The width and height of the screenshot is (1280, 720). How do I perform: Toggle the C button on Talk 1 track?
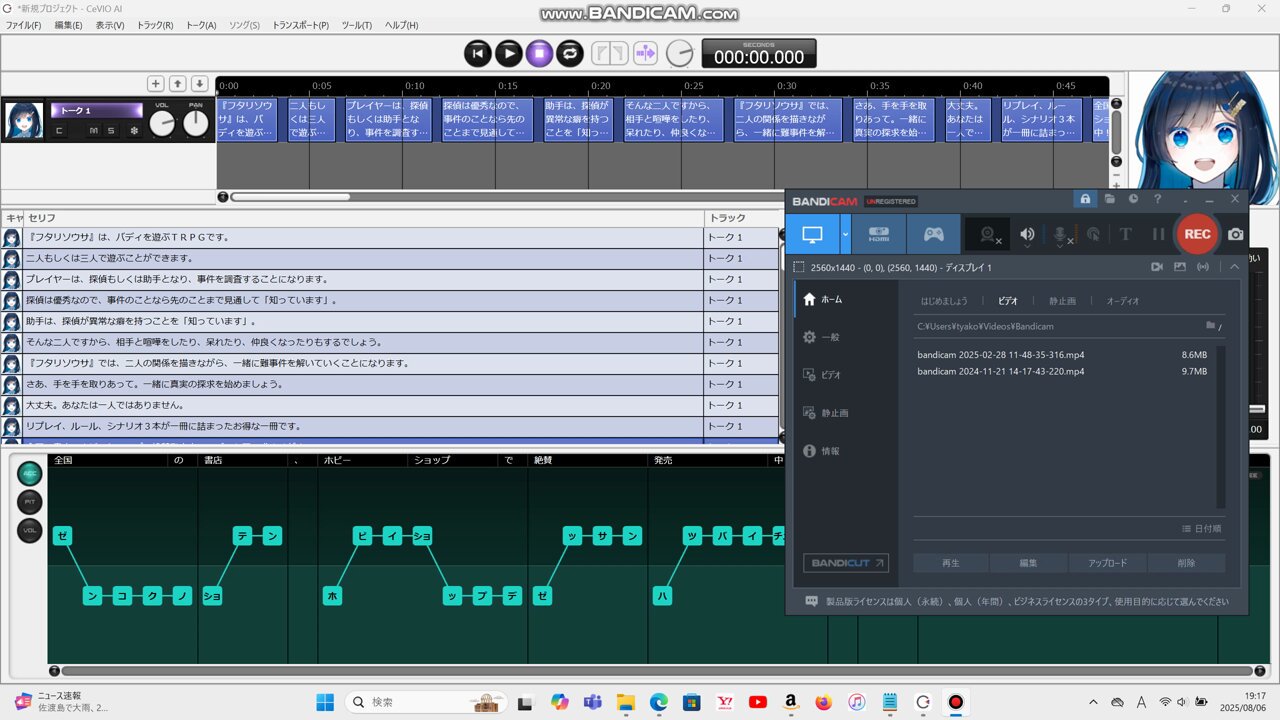pyautogui.click(x=59, y=131)
